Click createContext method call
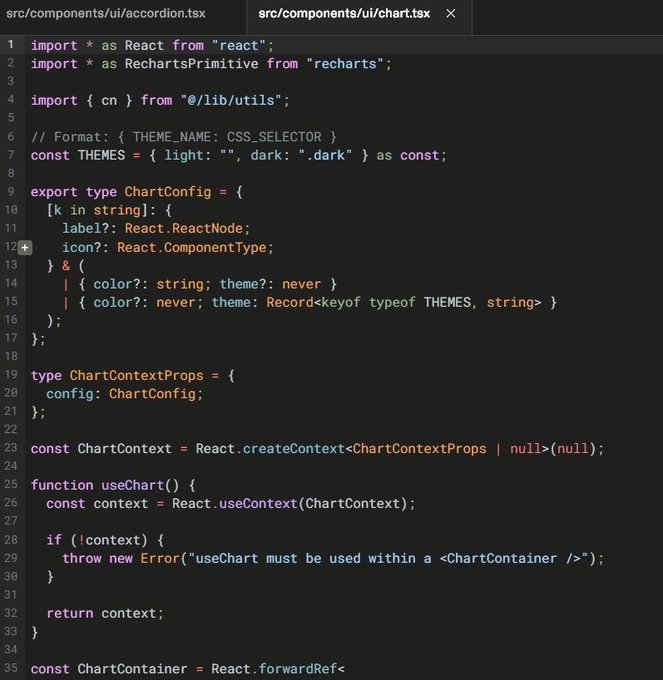Image resolution: width=663 pixels, height=680 pixels. point(294,449)
